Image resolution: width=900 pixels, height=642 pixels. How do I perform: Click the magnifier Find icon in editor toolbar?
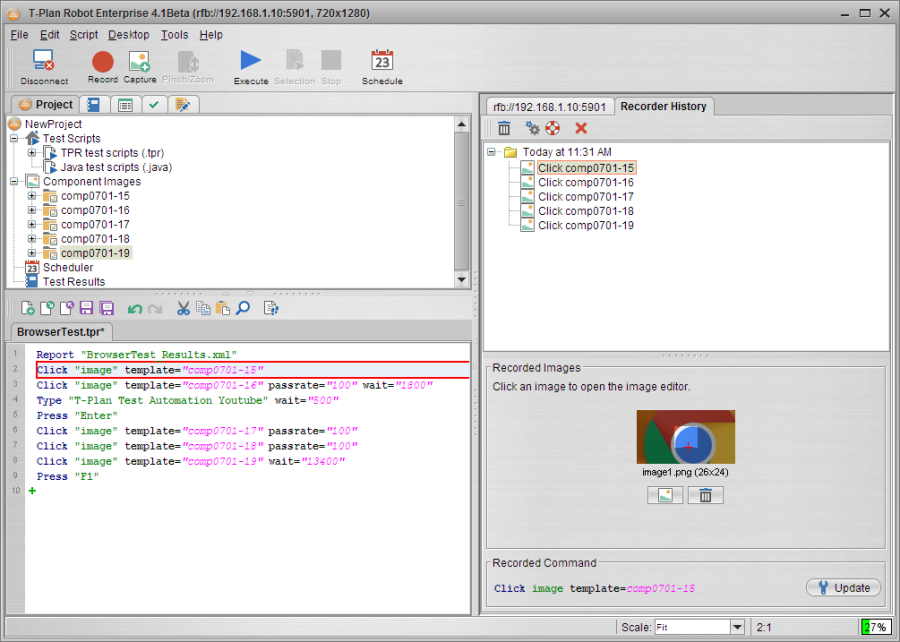243,309
